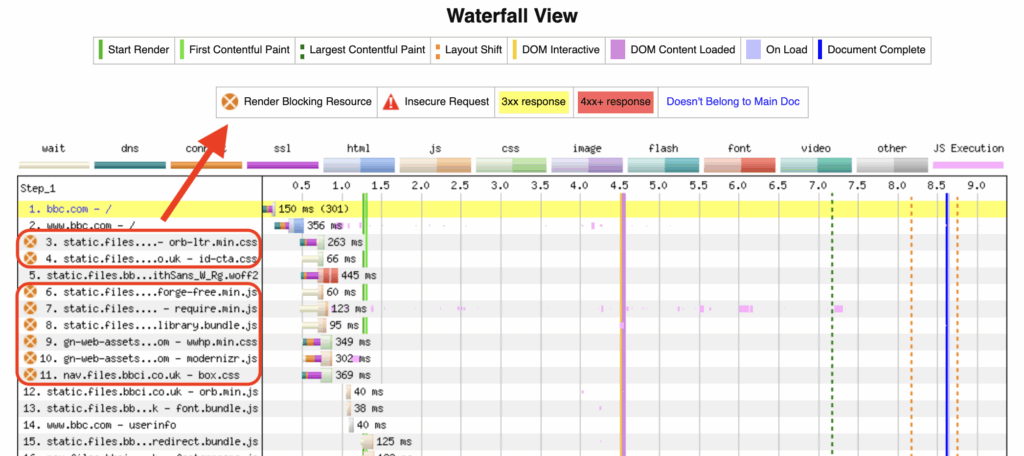Open request 13 font.bundle.js

pos(140,409)
